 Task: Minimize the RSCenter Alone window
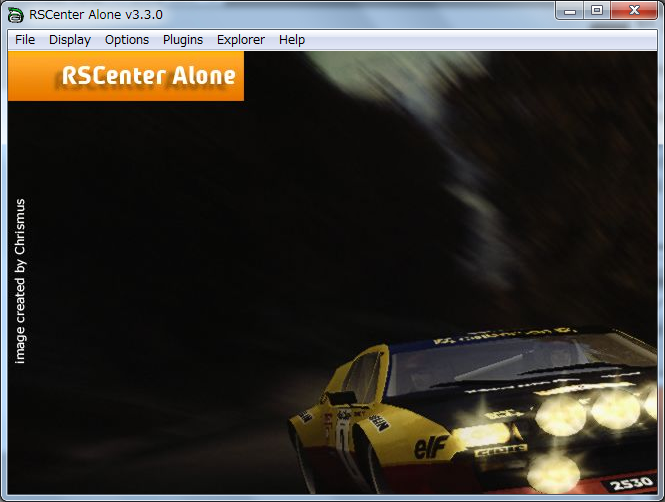pyautogui.click(x=570, y=11)
